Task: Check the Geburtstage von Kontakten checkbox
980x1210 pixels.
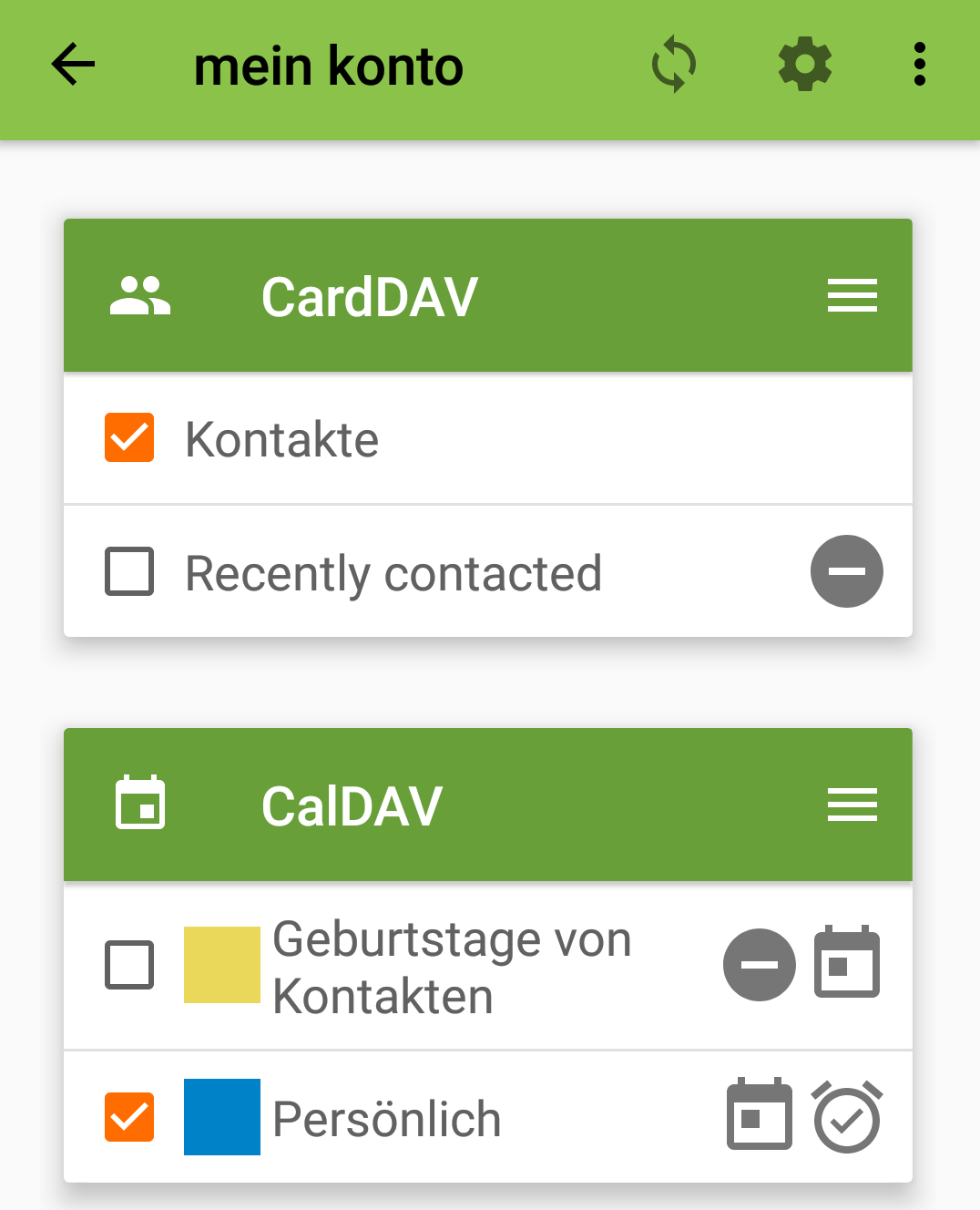Action: click(129, 965)
